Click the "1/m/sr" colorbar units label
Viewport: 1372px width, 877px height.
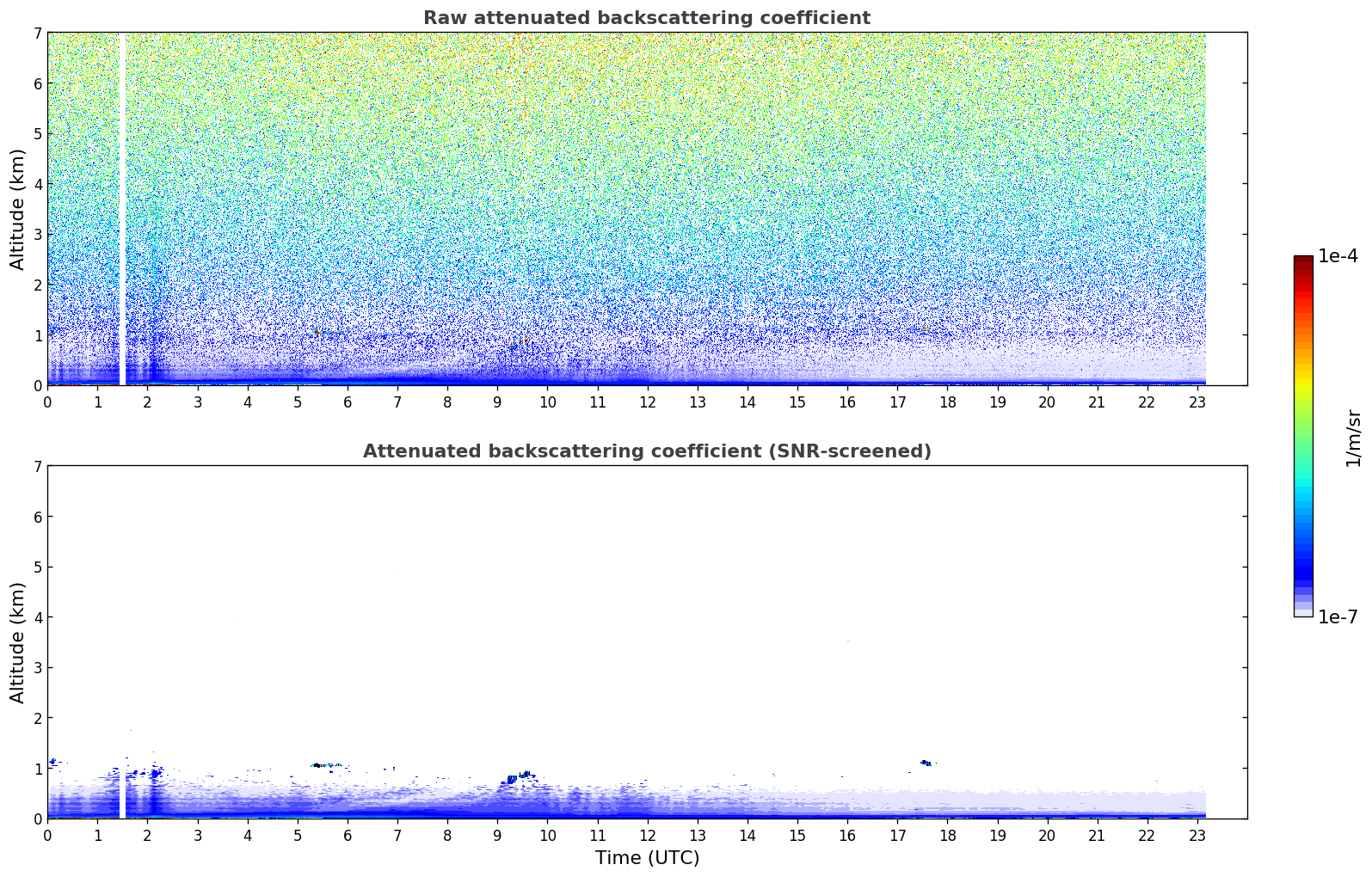point(1353,437)
